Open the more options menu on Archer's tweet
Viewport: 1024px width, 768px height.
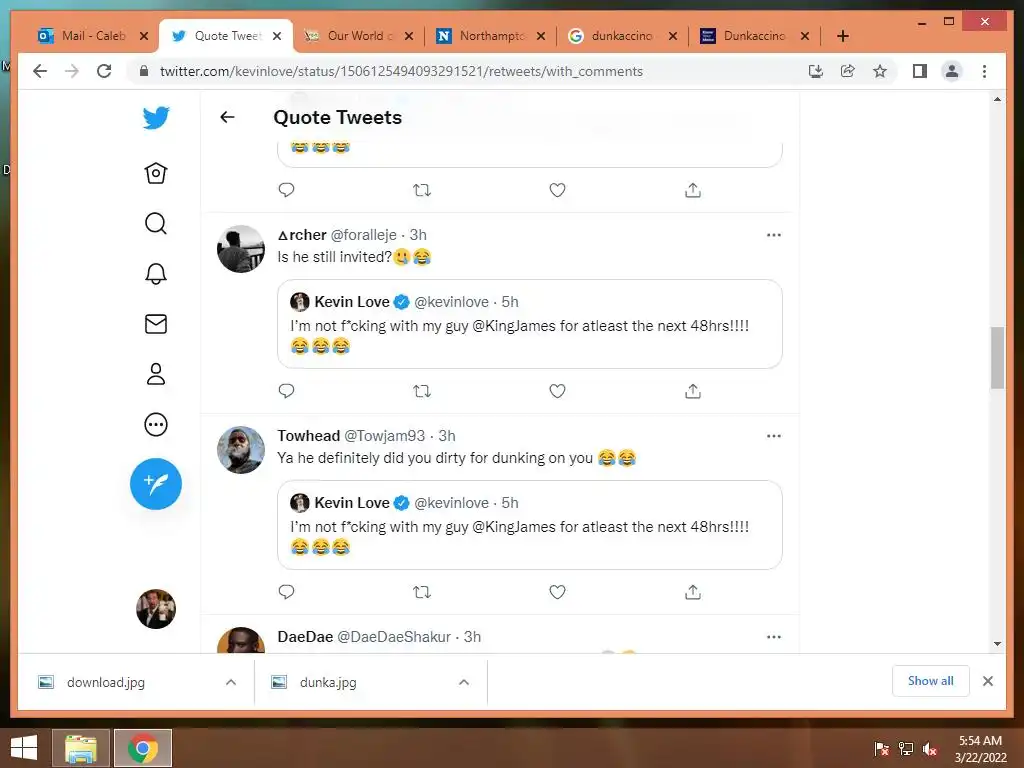pyautogui.click(x=774, y=235)
